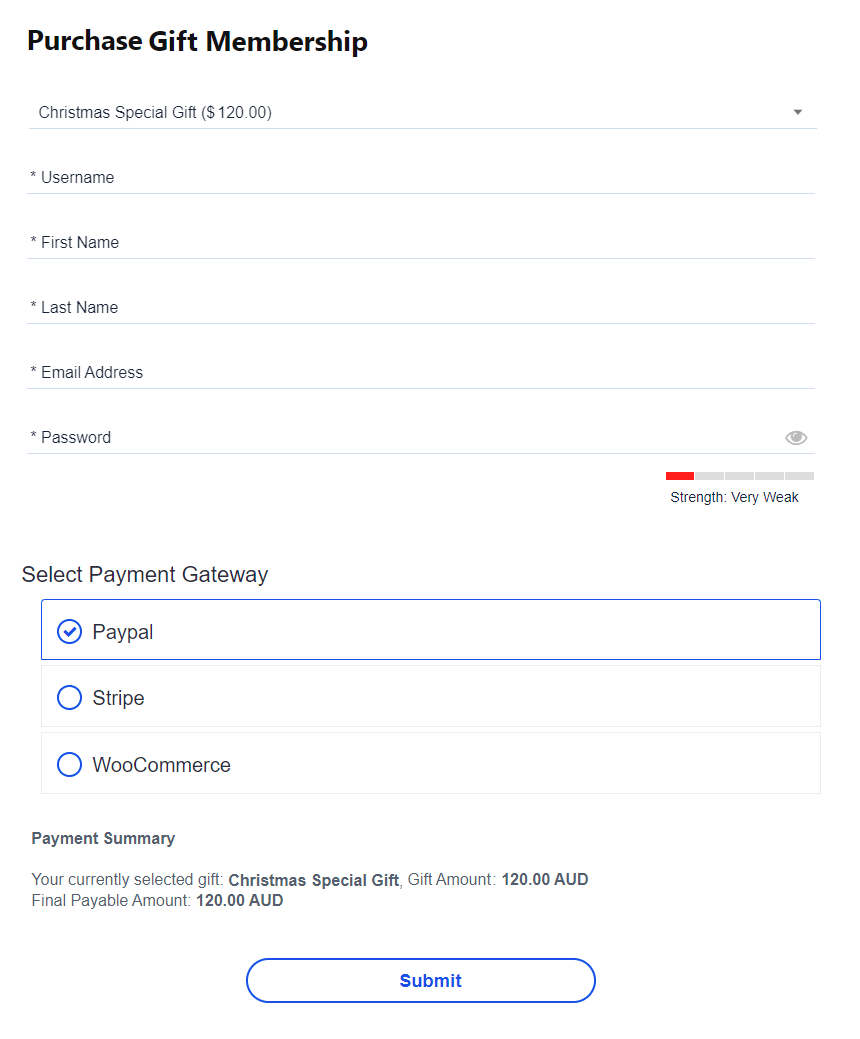Screen dimensions: 860x1039
Task: Click the Strength: Very Weak label
Action: pos(734,497)
